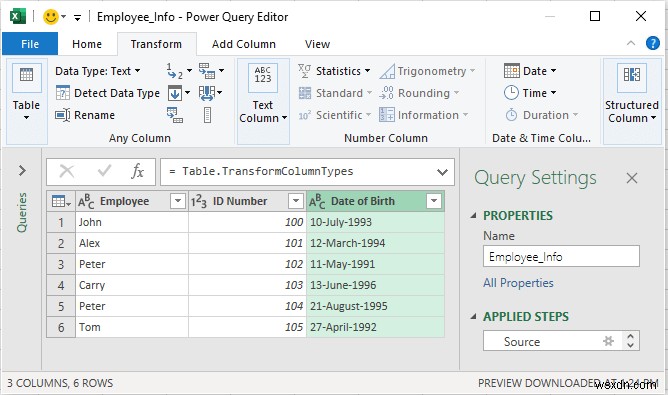
Task: Switch to the Home tab
Action: (87, 44)
